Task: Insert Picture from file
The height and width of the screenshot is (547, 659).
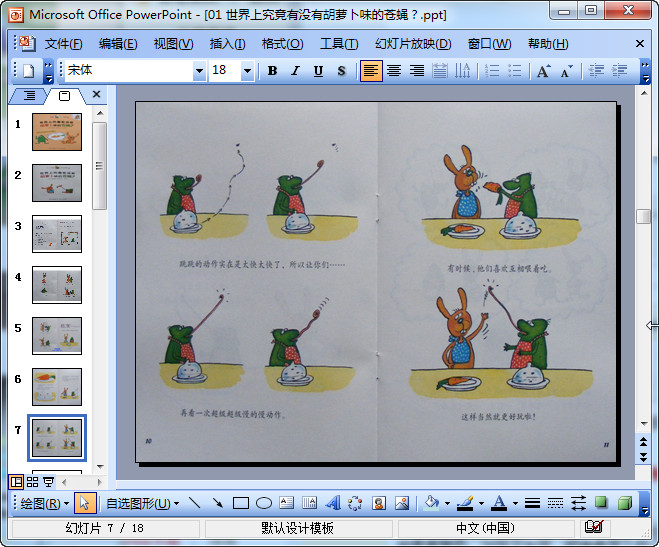Action: pyautogui.click(x=402, y=503)
